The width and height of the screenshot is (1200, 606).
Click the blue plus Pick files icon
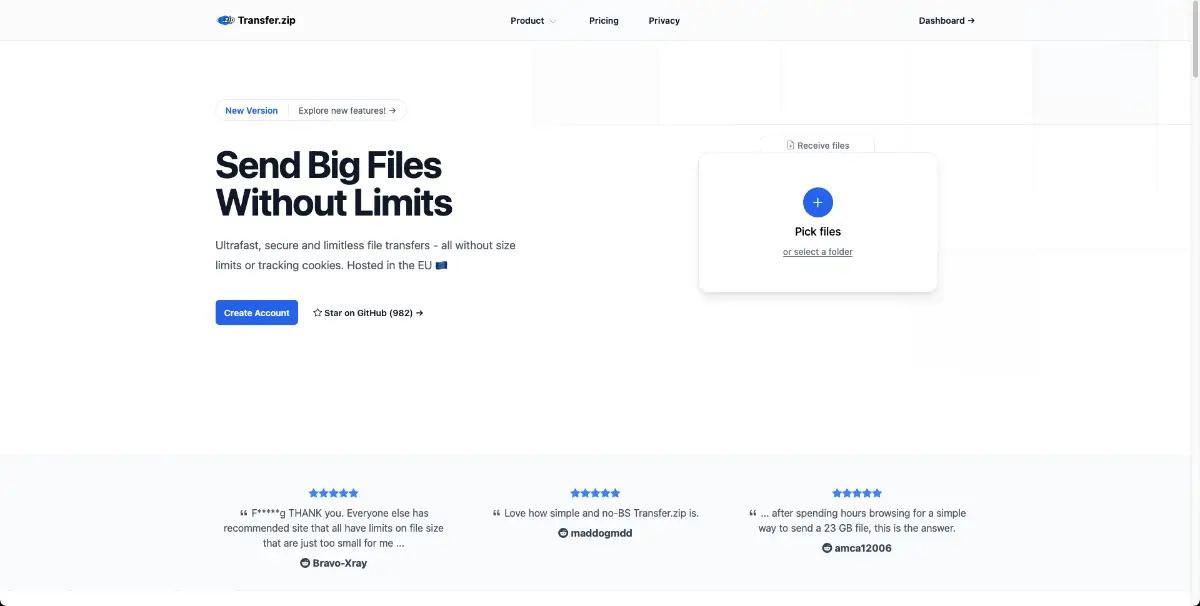click(818, 202)
